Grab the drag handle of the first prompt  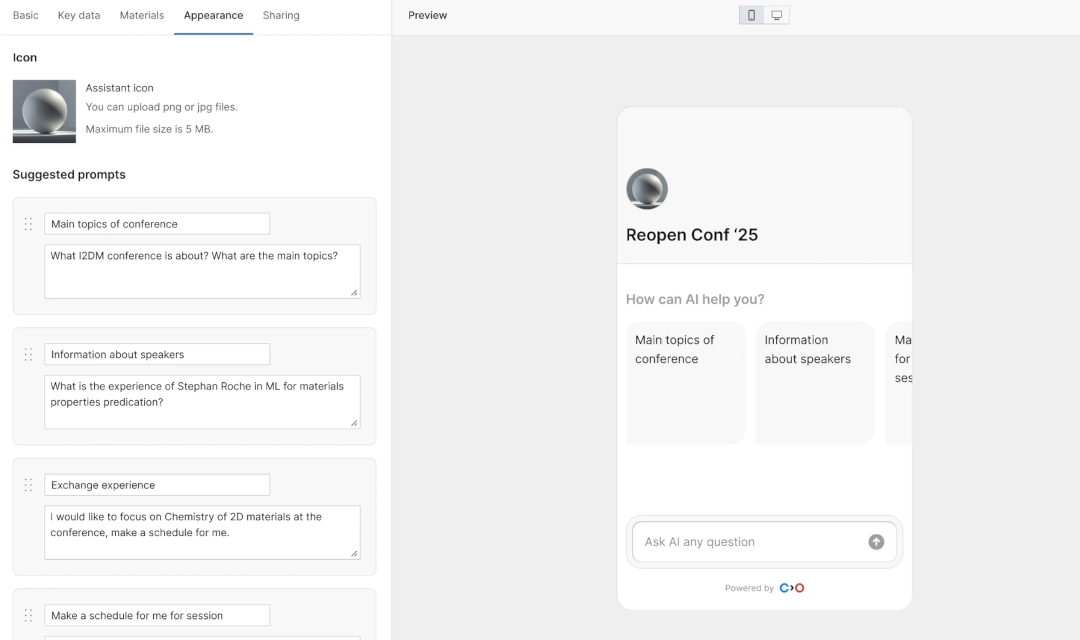(x=28, y=224)
